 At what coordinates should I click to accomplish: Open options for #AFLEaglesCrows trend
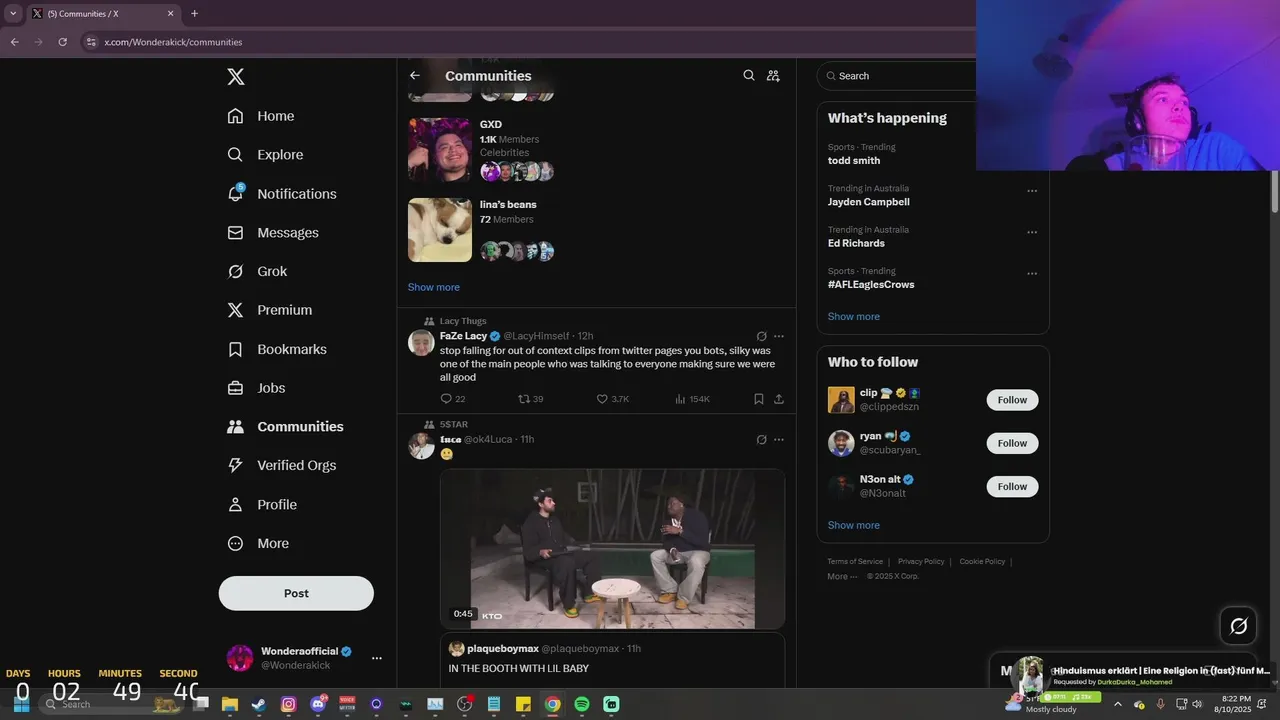pyautogui.click(x=1032, y=274)
